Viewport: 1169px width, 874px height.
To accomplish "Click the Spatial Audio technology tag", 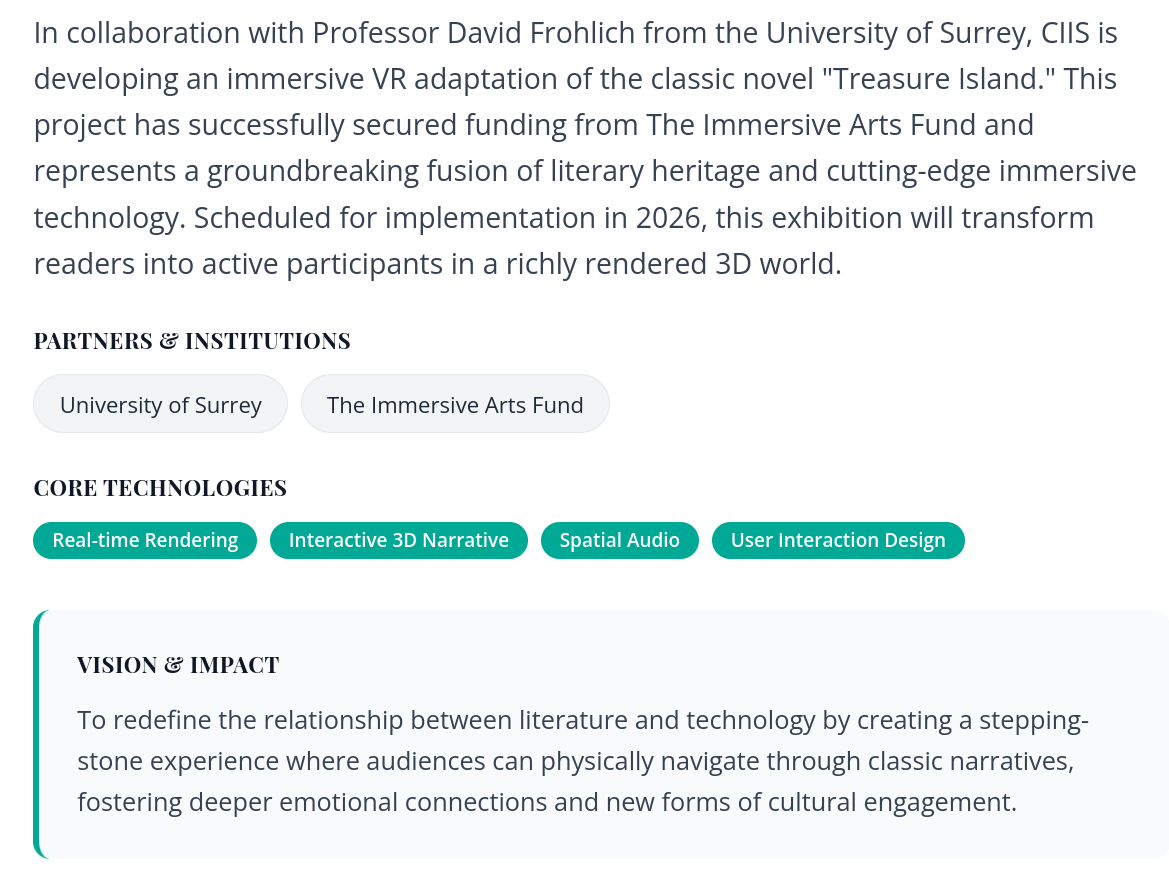I will pyautogui.click(x=619, y=541).
